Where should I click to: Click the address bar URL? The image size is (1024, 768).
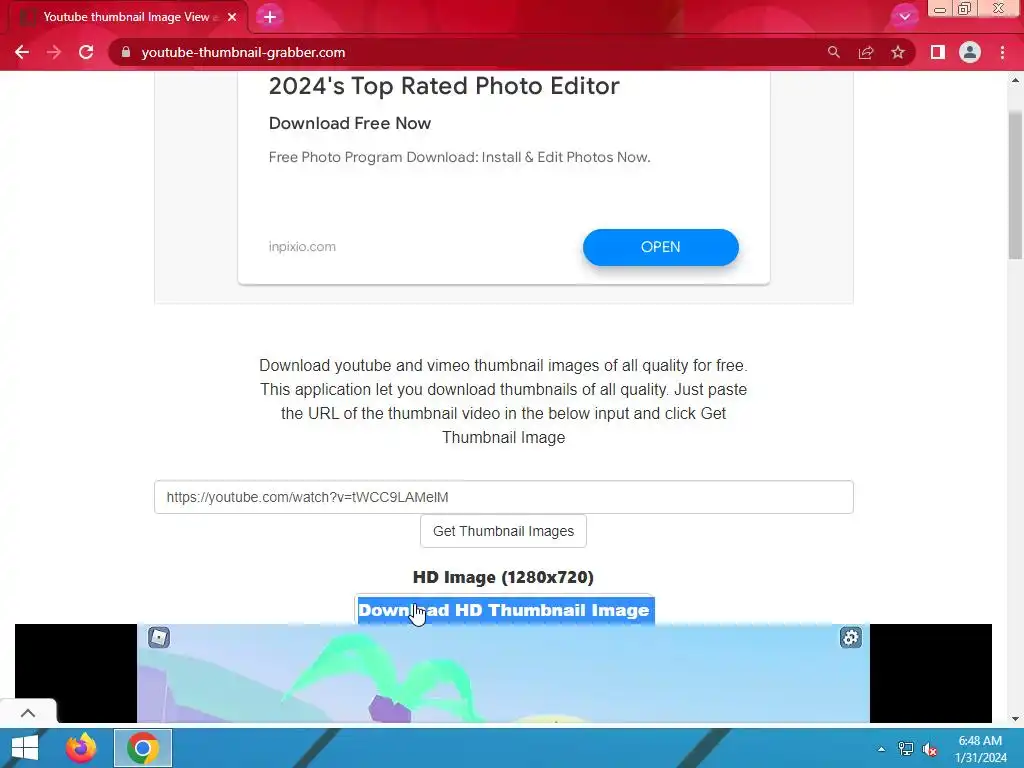coord(243,52)
